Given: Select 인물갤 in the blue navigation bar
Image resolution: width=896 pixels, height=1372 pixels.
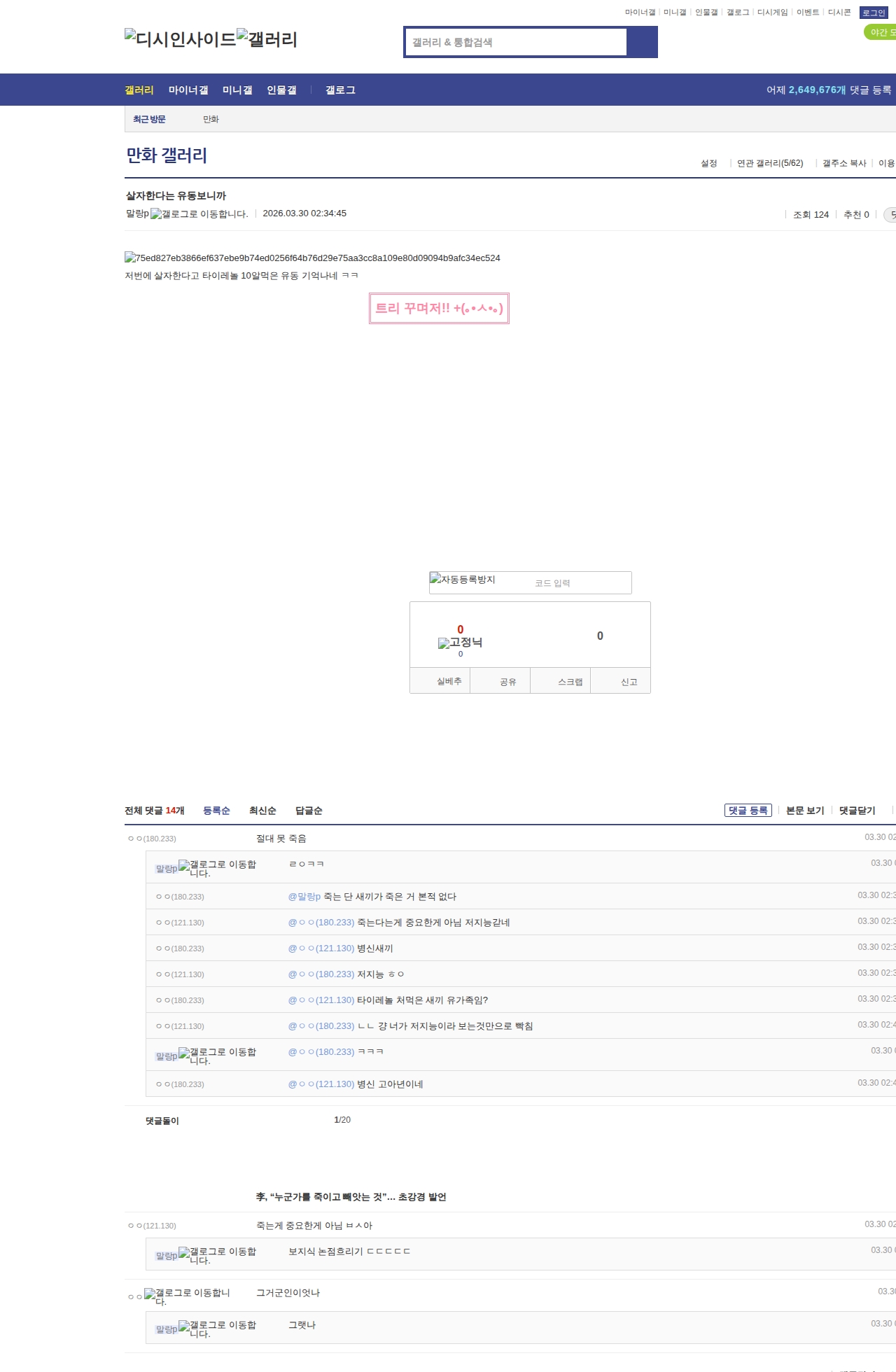Looking at the screenshot, I should pos(281,90).
